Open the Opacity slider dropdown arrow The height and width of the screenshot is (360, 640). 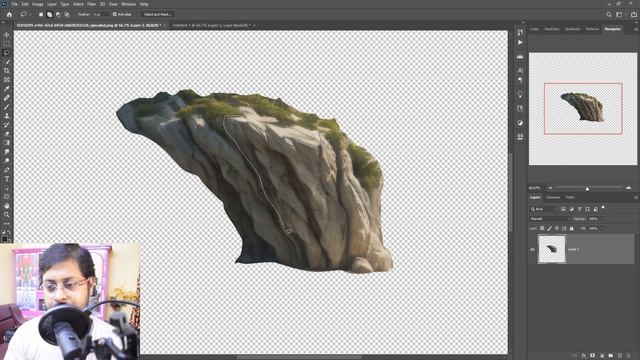601,219
